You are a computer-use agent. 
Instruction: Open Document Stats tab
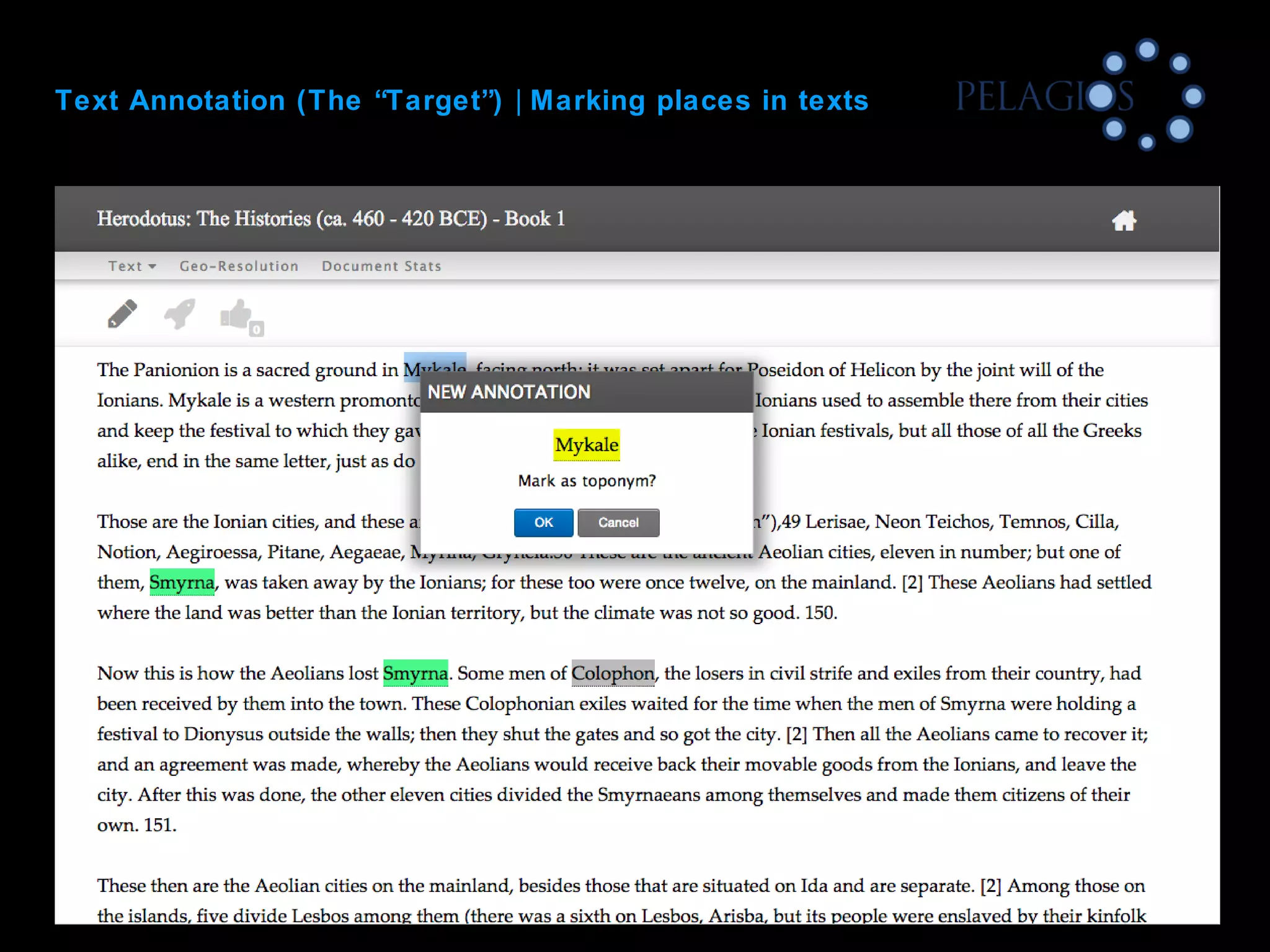tap(381, 266)
